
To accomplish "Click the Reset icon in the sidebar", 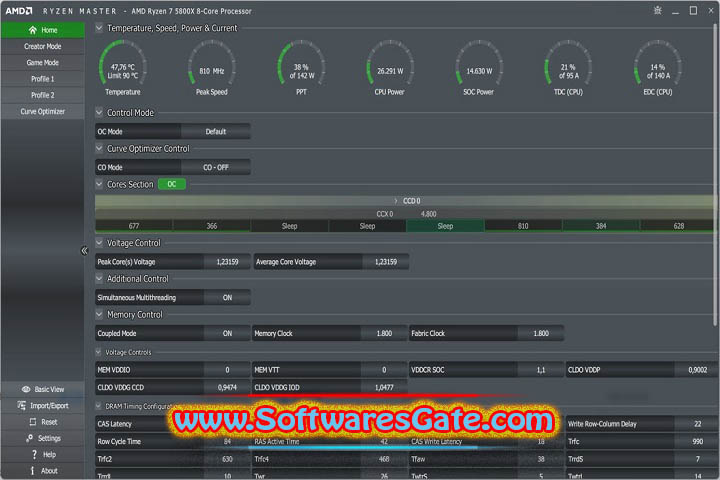I will click(x=33, y=422).
